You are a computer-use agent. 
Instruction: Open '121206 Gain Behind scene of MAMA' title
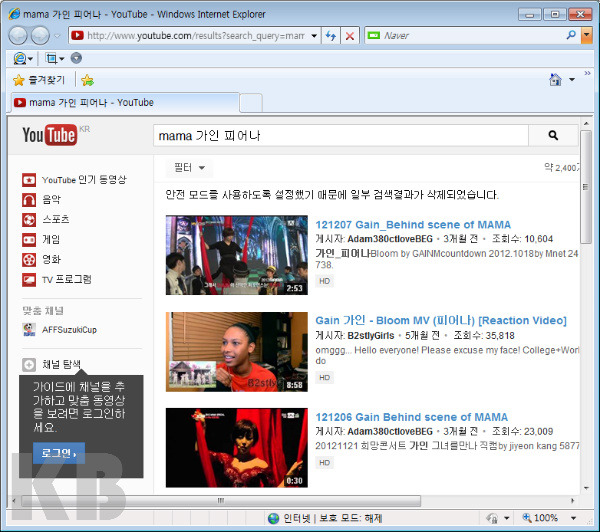pos(411,417)
